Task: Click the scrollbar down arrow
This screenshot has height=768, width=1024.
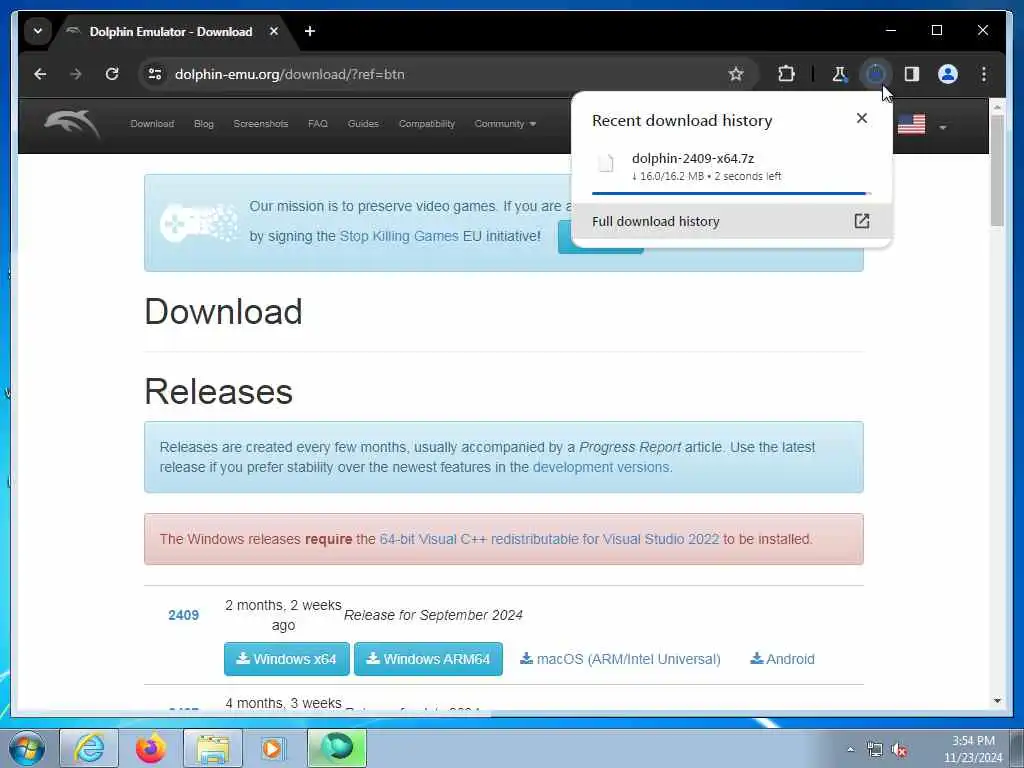Action: [997, 701]
